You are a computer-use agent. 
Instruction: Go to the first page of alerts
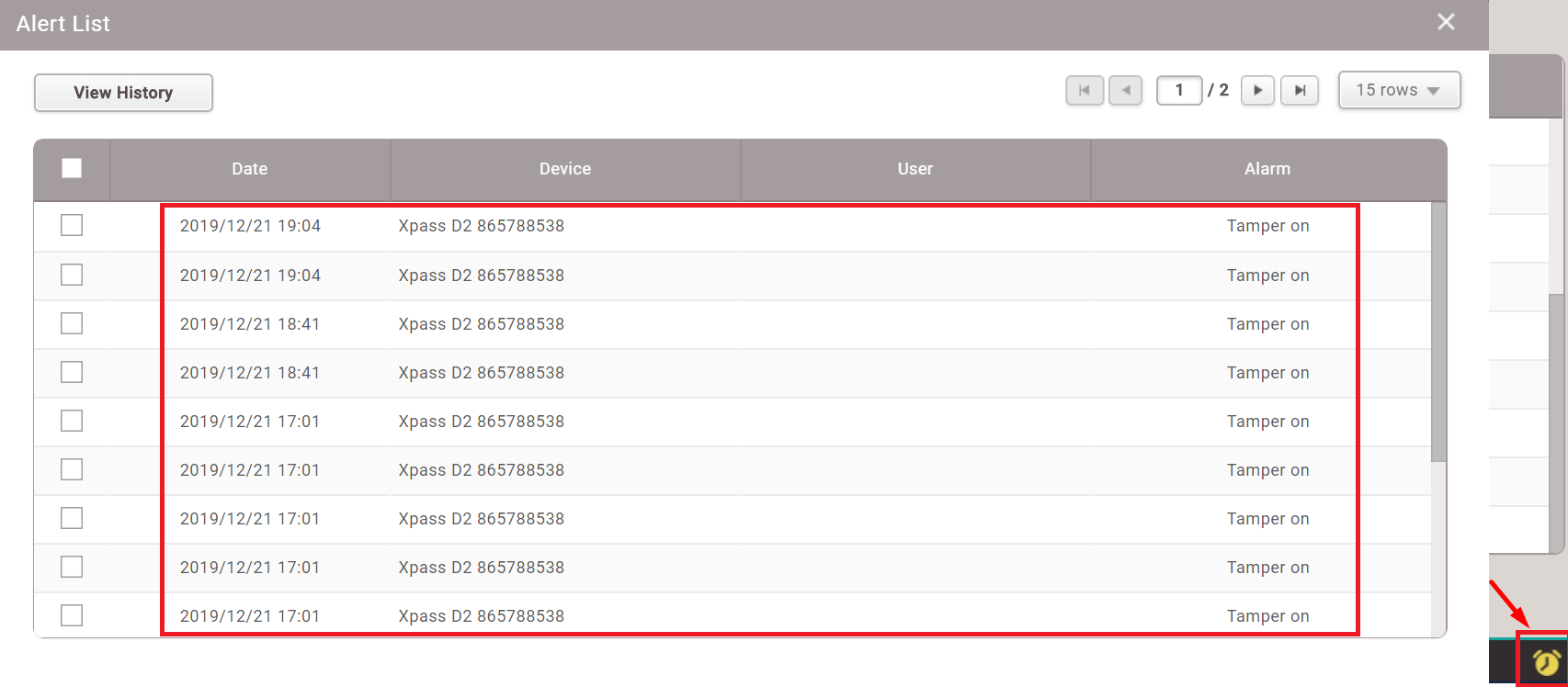tap(1085, 90)
